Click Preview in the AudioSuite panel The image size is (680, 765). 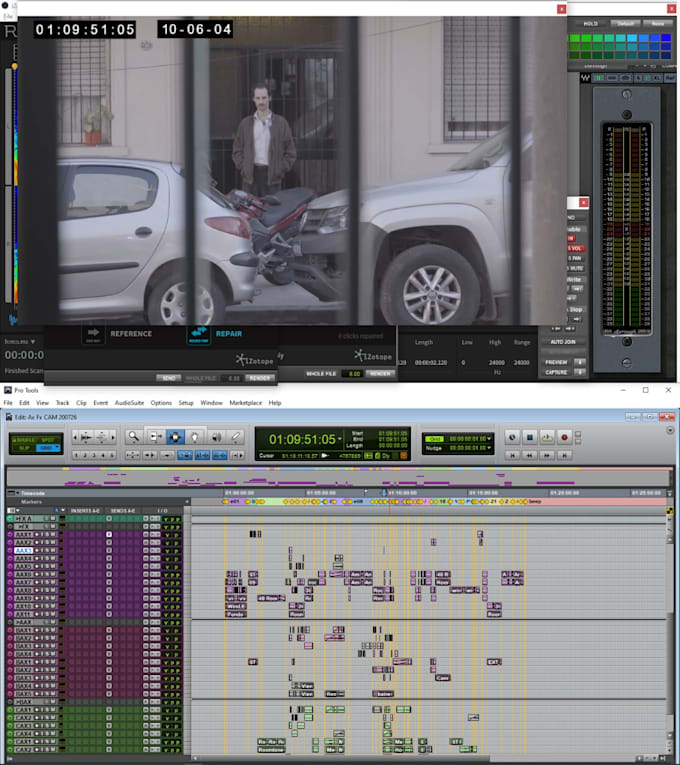[556, 362]
